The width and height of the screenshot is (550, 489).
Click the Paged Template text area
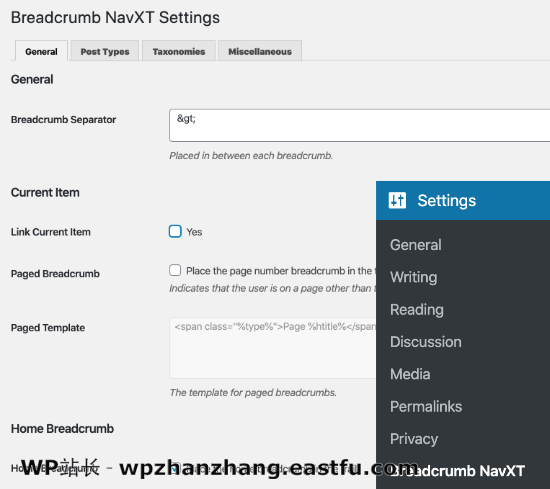273,348
